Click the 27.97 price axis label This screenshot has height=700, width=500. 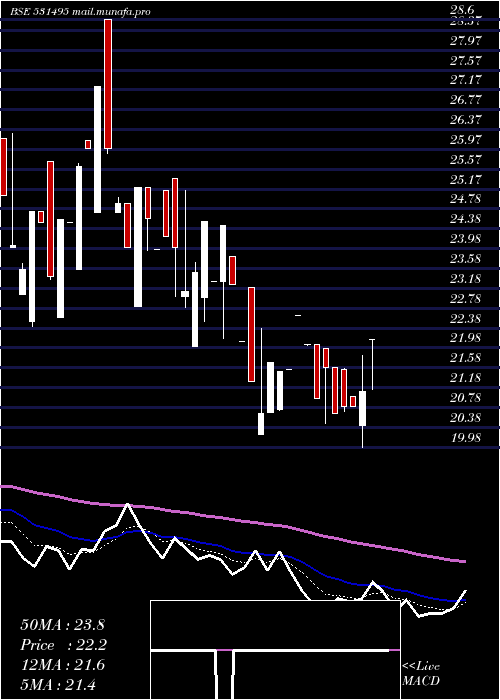pyautogui.click(x=466, y=41)
